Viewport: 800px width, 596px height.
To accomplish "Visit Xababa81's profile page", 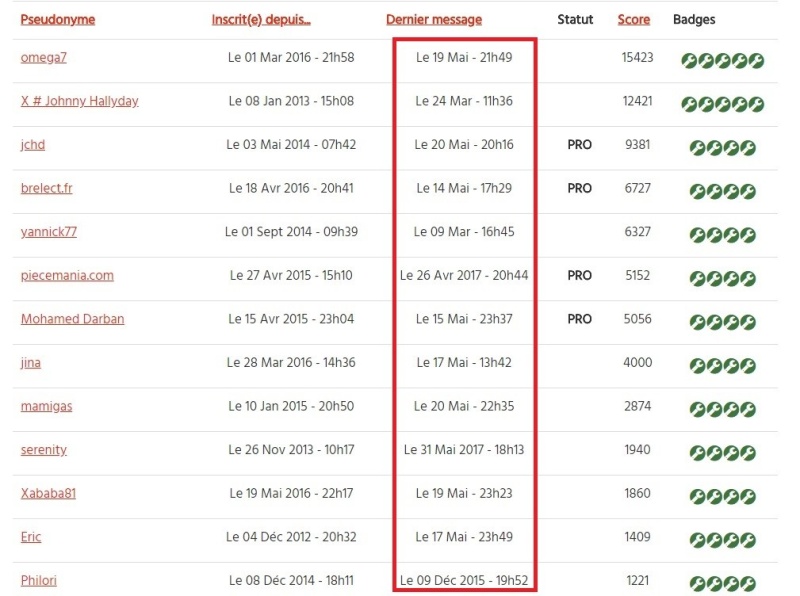I will point(48,493).
